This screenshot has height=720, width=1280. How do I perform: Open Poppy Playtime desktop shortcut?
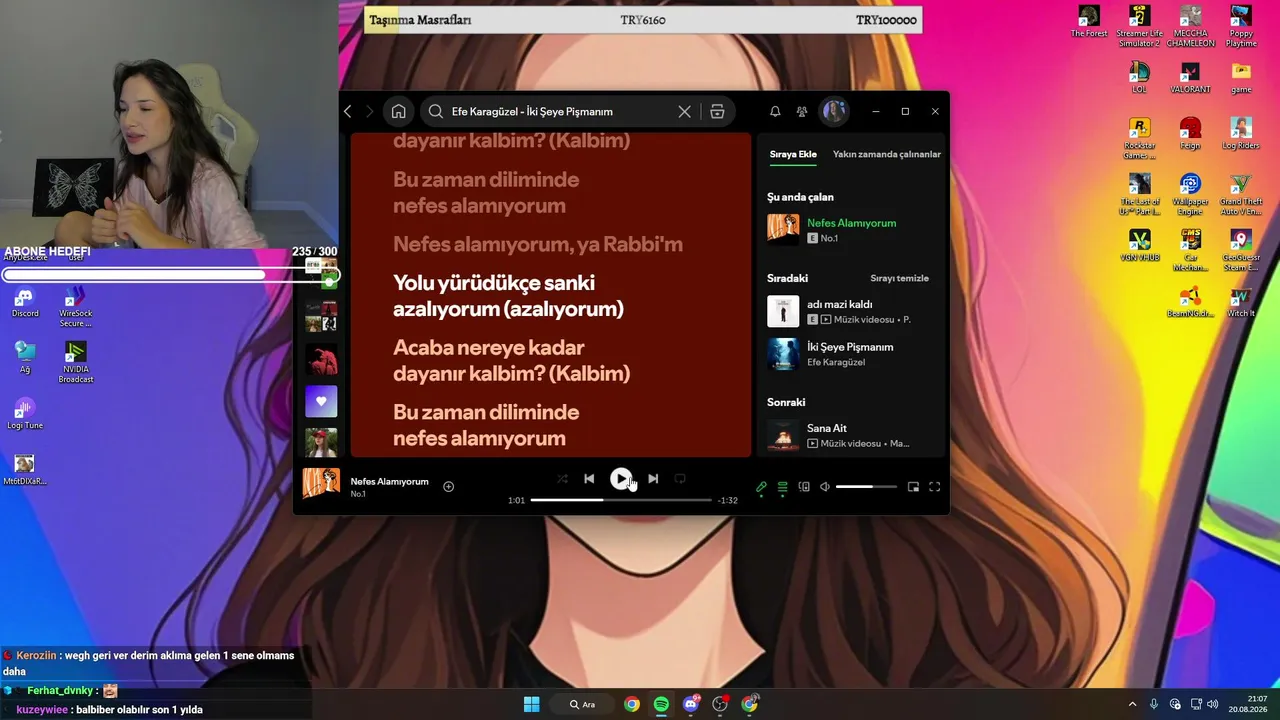click(1241, 27)
